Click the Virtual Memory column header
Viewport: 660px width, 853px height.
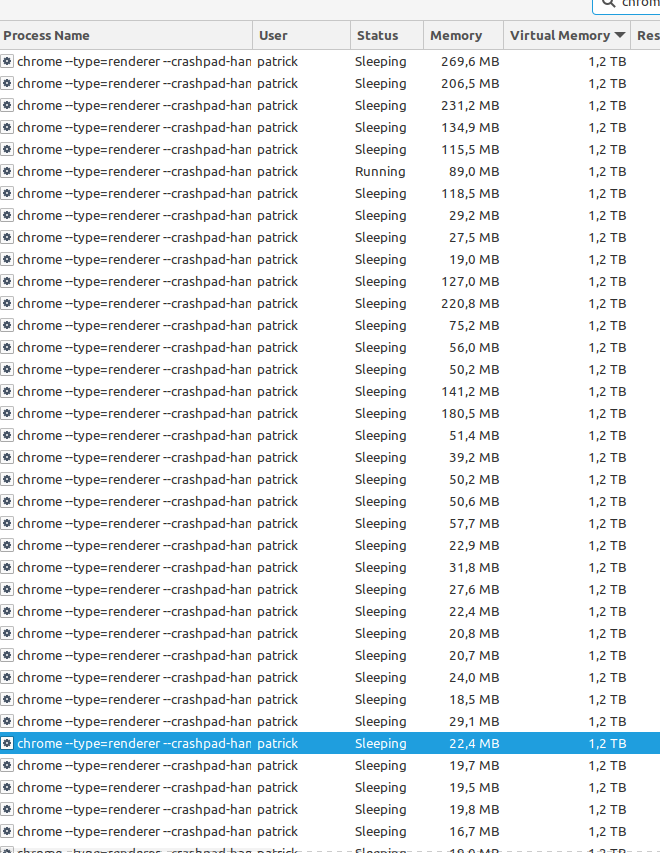click(567, 35)
